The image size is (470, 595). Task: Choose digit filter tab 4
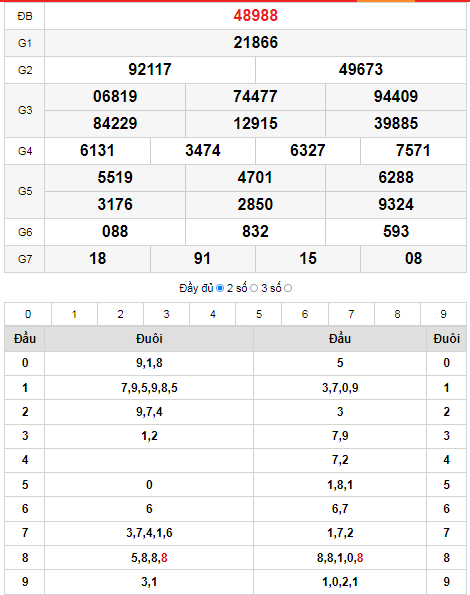(x=213, y=314)
